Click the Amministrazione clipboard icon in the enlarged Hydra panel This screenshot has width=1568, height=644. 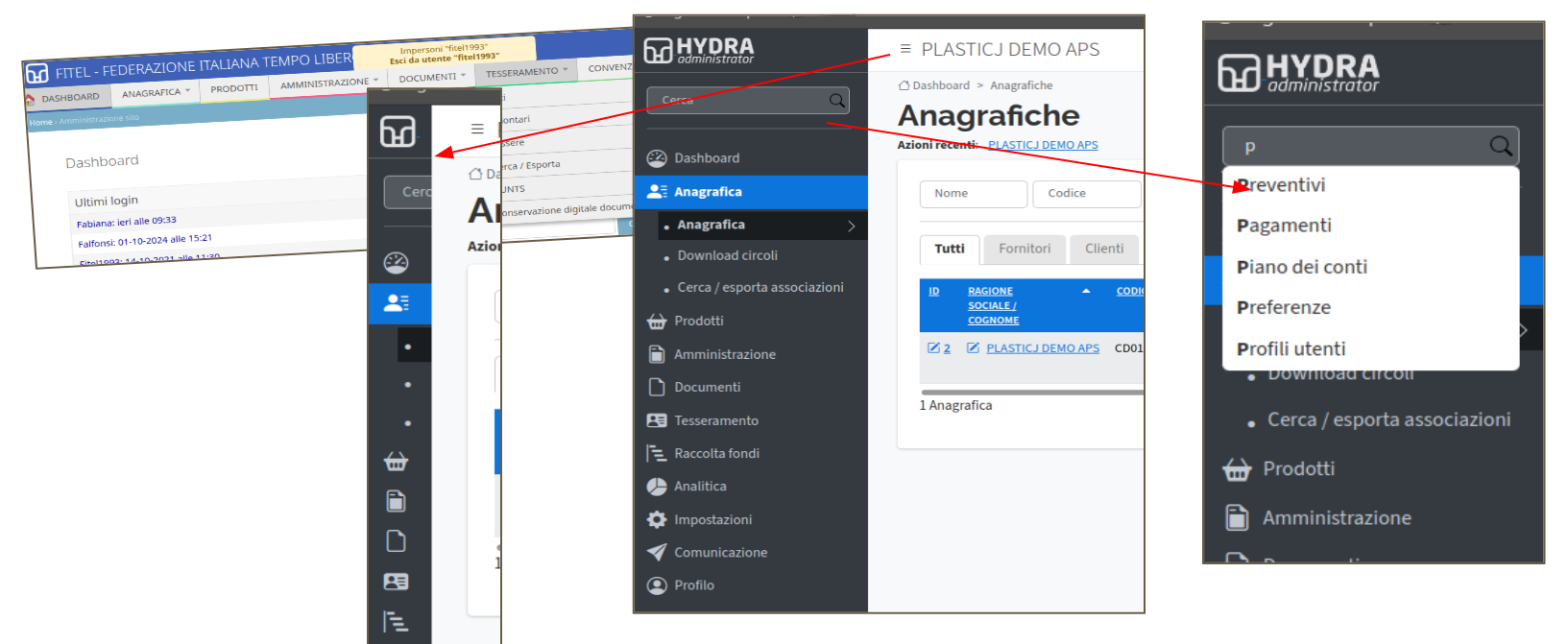pyautogui.click(x=1237, y=518)
